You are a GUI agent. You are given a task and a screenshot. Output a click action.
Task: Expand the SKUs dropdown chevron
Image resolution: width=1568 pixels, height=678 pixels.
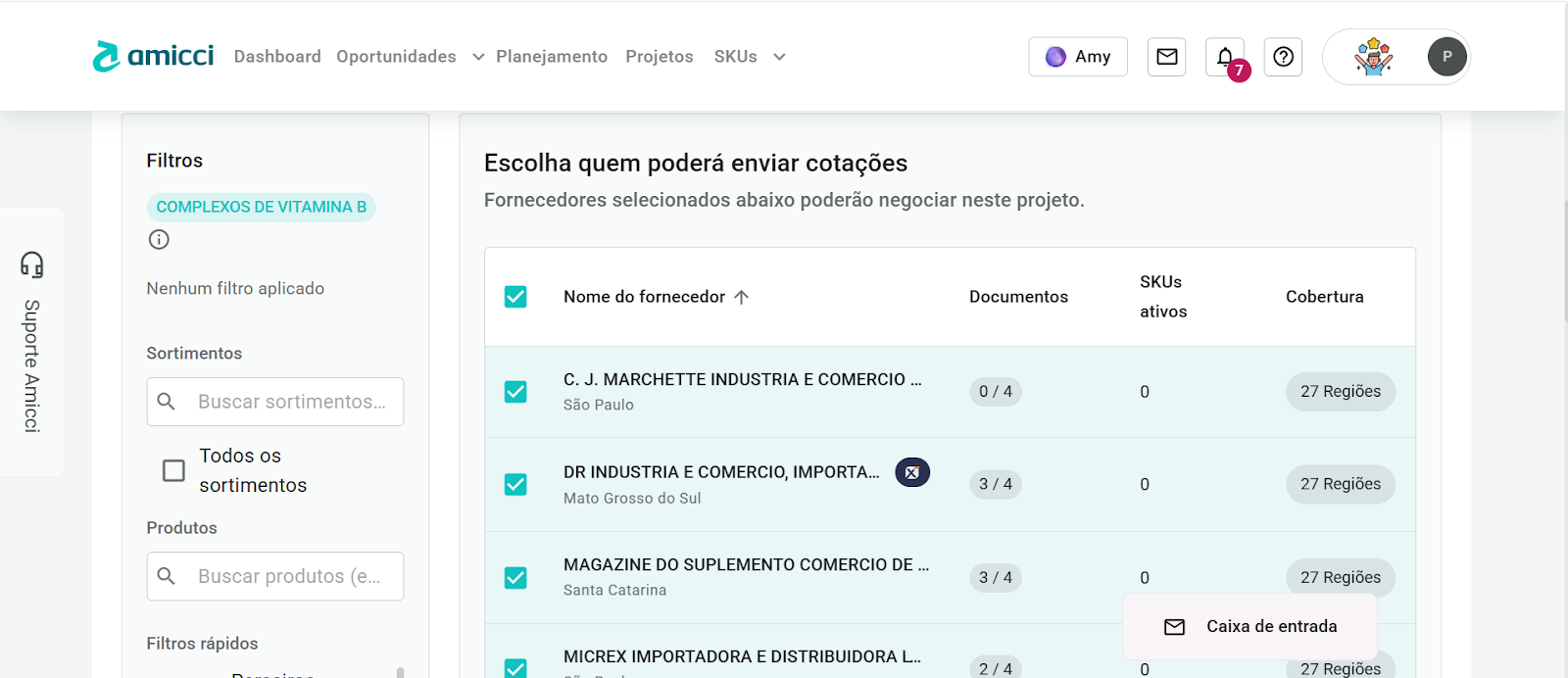click(779, 57)
